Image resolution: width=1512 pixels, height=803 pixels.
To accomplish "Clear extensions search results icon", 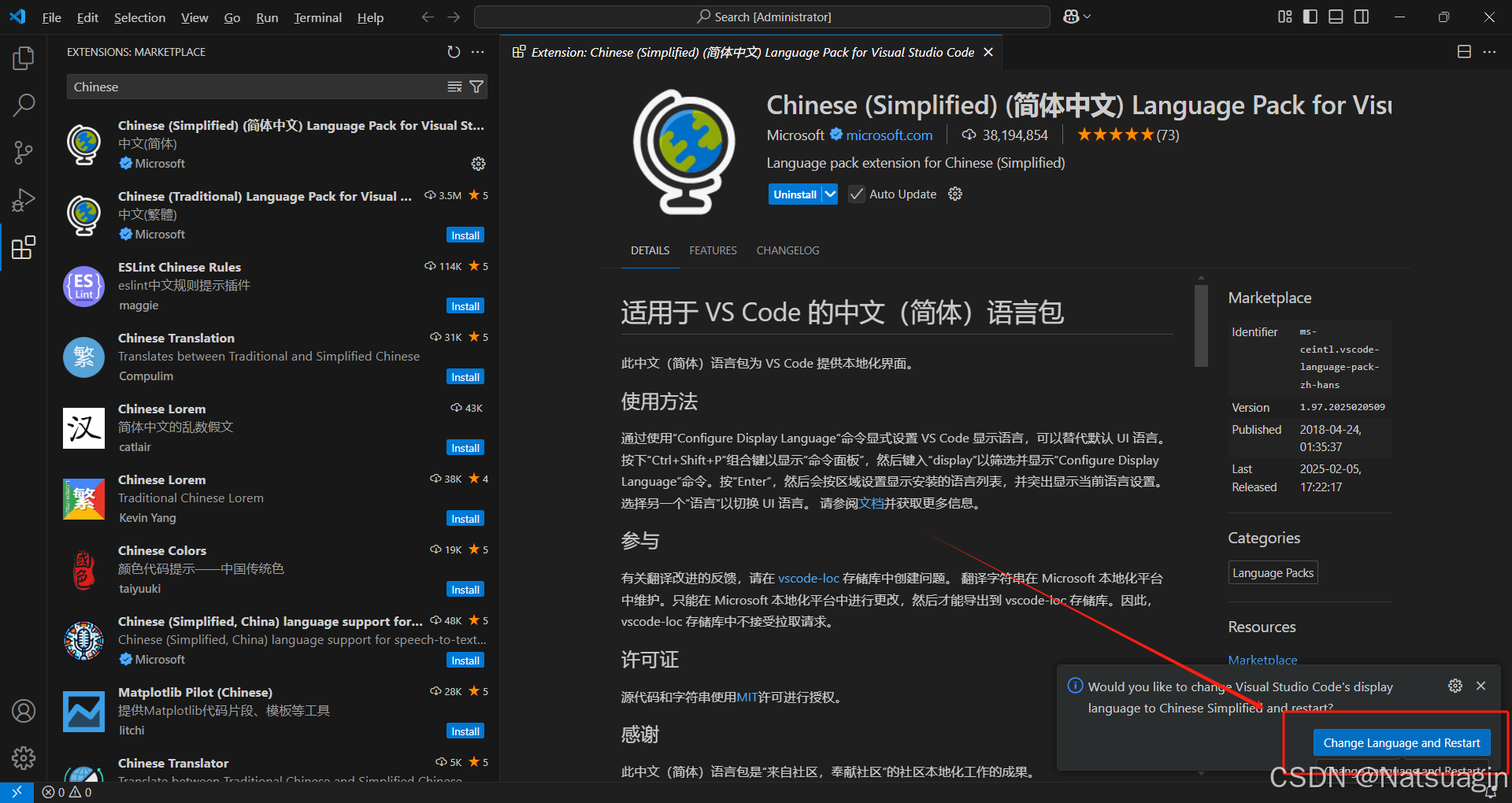I will 454,87.
